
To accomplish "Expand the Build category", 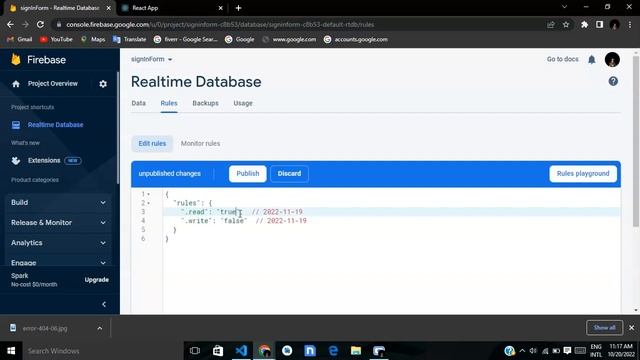I will click(x=58, y=202).
